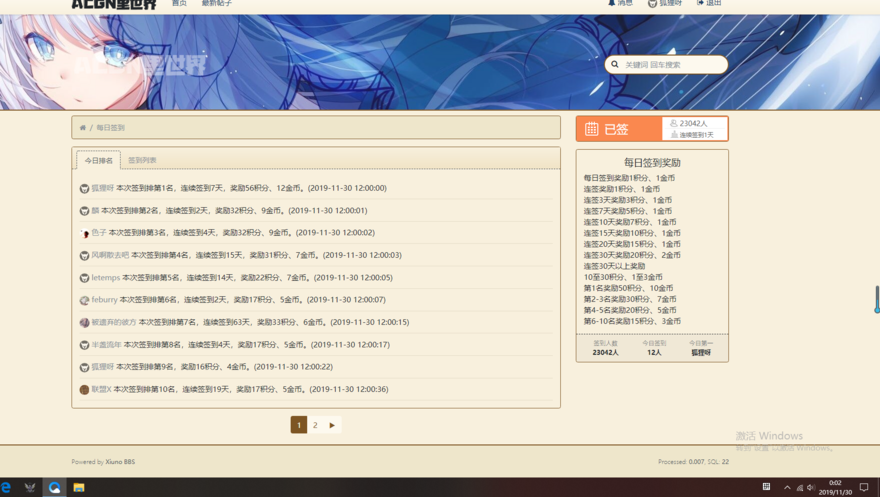
Task: Open user feburry profile link
Action: point(104,300)
